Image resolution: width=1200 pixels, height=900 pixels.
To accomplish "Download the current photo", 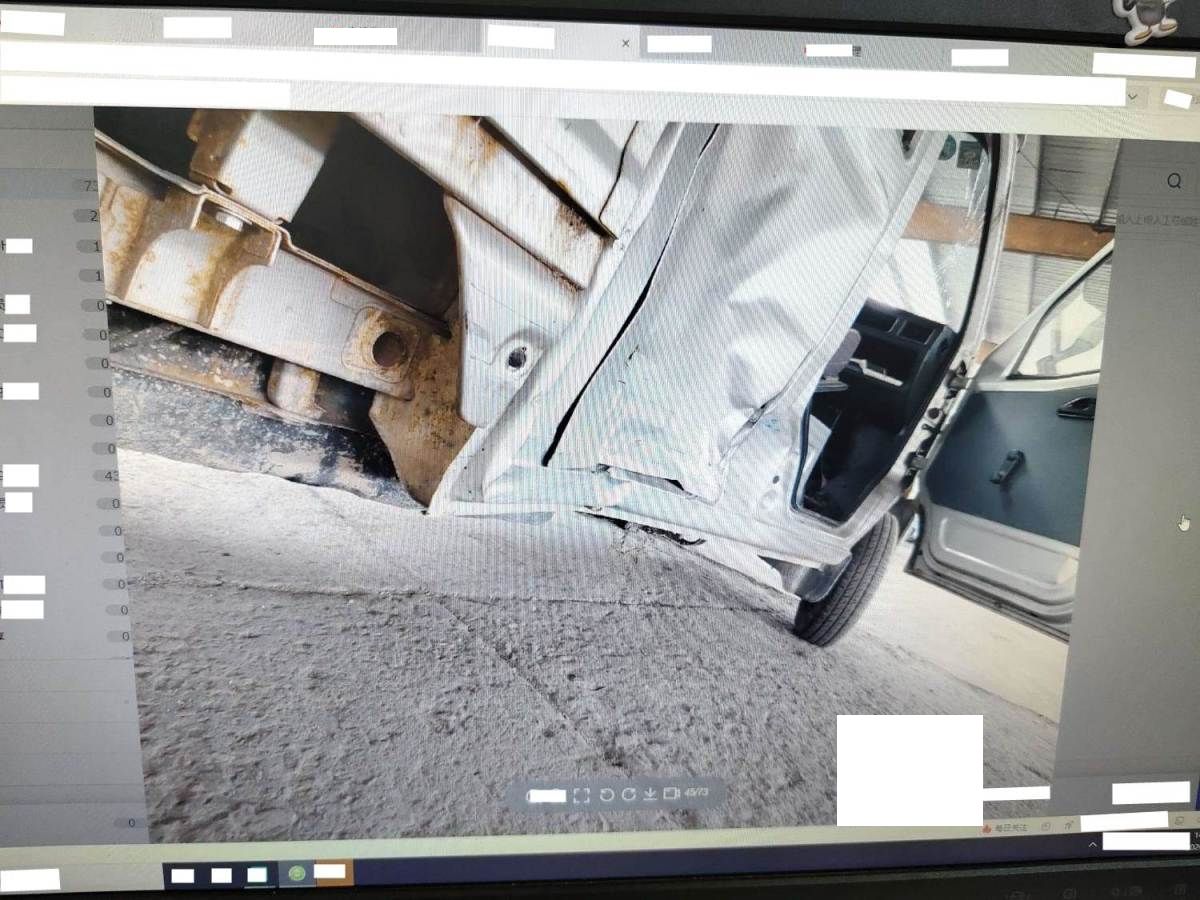I will pos(649,795).
